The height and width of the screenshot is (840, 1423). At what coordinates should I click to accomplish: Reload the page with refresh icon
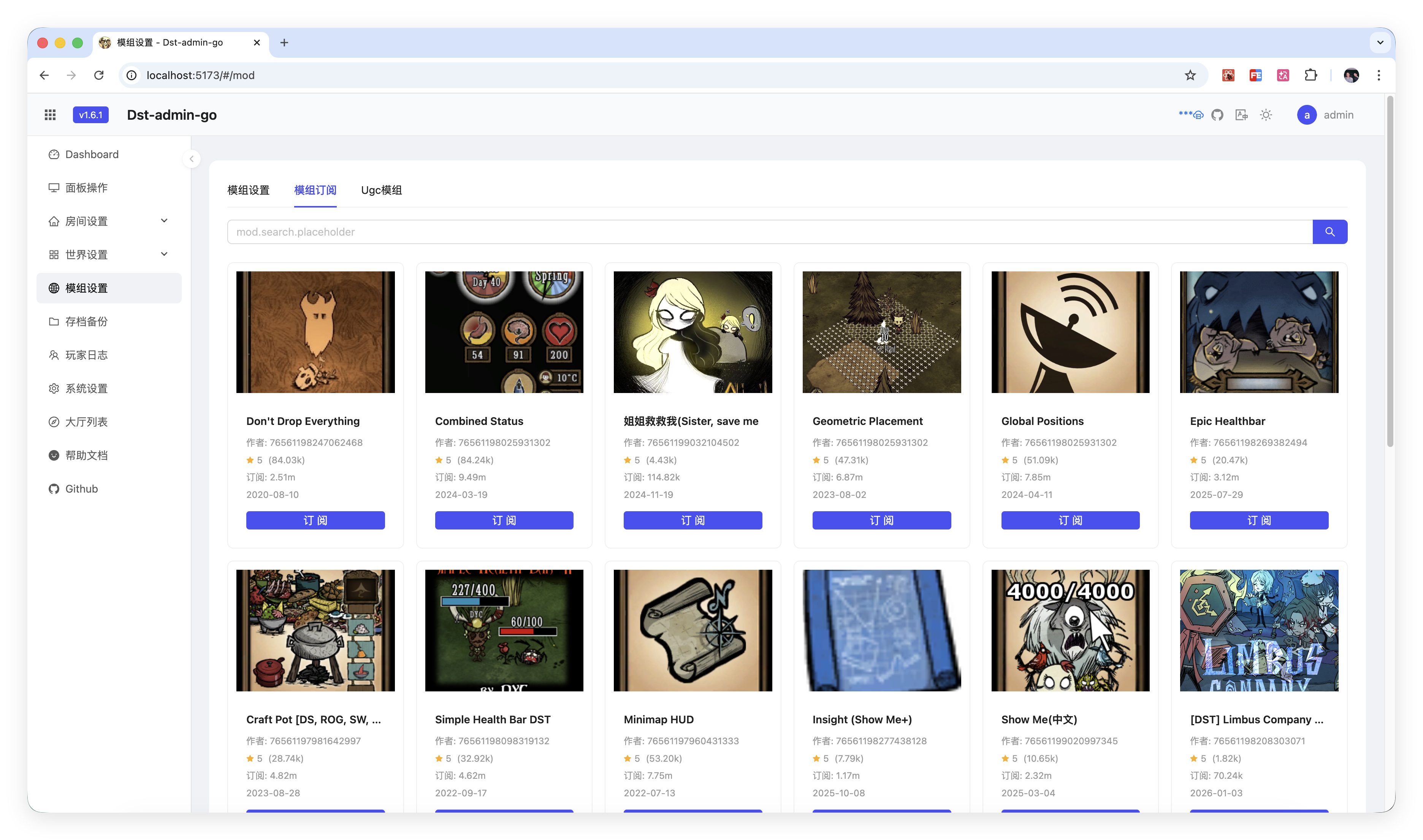[x=99, y=75]
